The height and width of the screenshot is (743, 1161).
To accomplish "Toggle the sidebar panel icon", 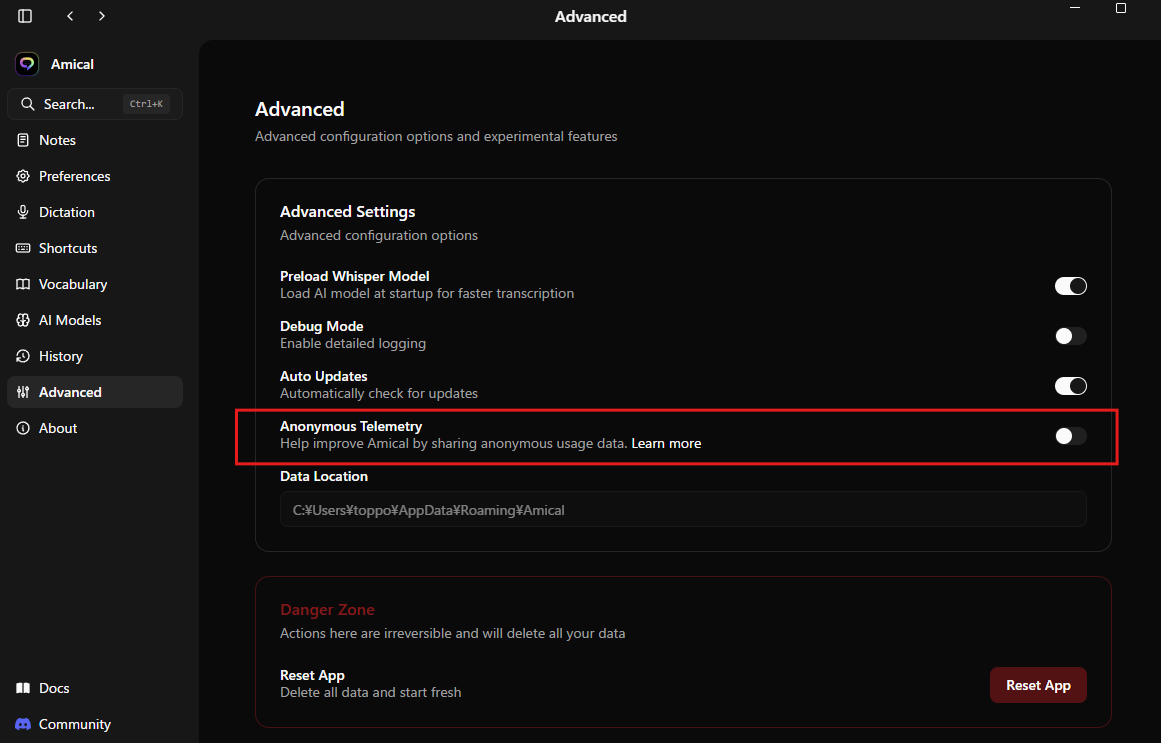I will (25, 16).
